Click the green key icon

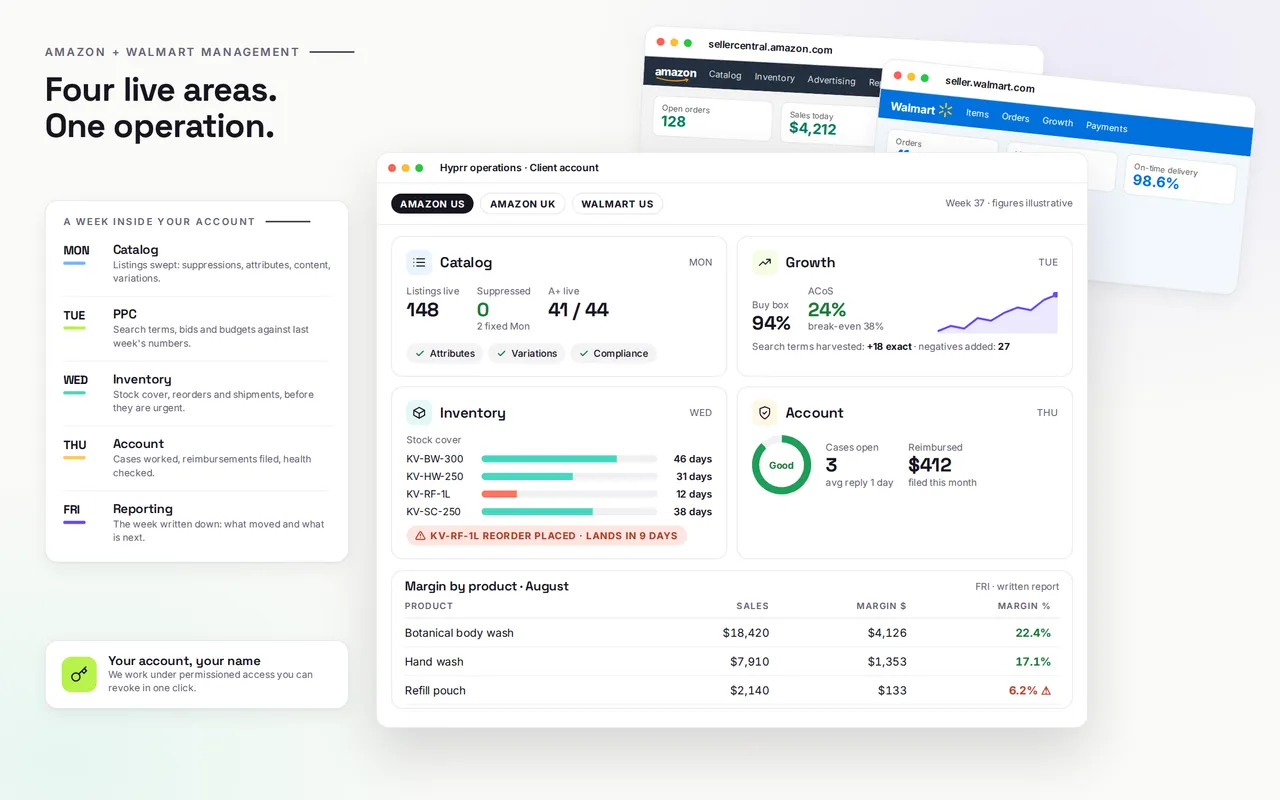[x=79, y=674]
